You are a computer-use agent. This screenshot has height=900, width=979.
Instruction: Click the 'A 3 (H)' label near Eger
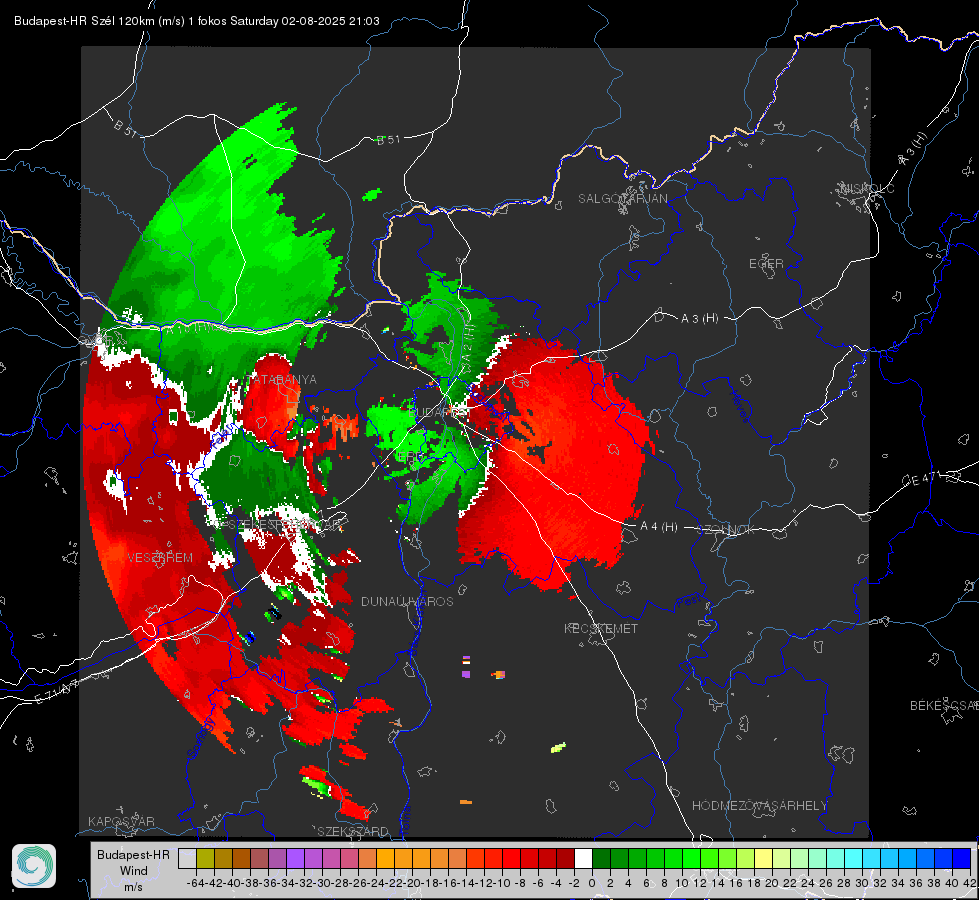pyautogui.click(x=699, y=319)
